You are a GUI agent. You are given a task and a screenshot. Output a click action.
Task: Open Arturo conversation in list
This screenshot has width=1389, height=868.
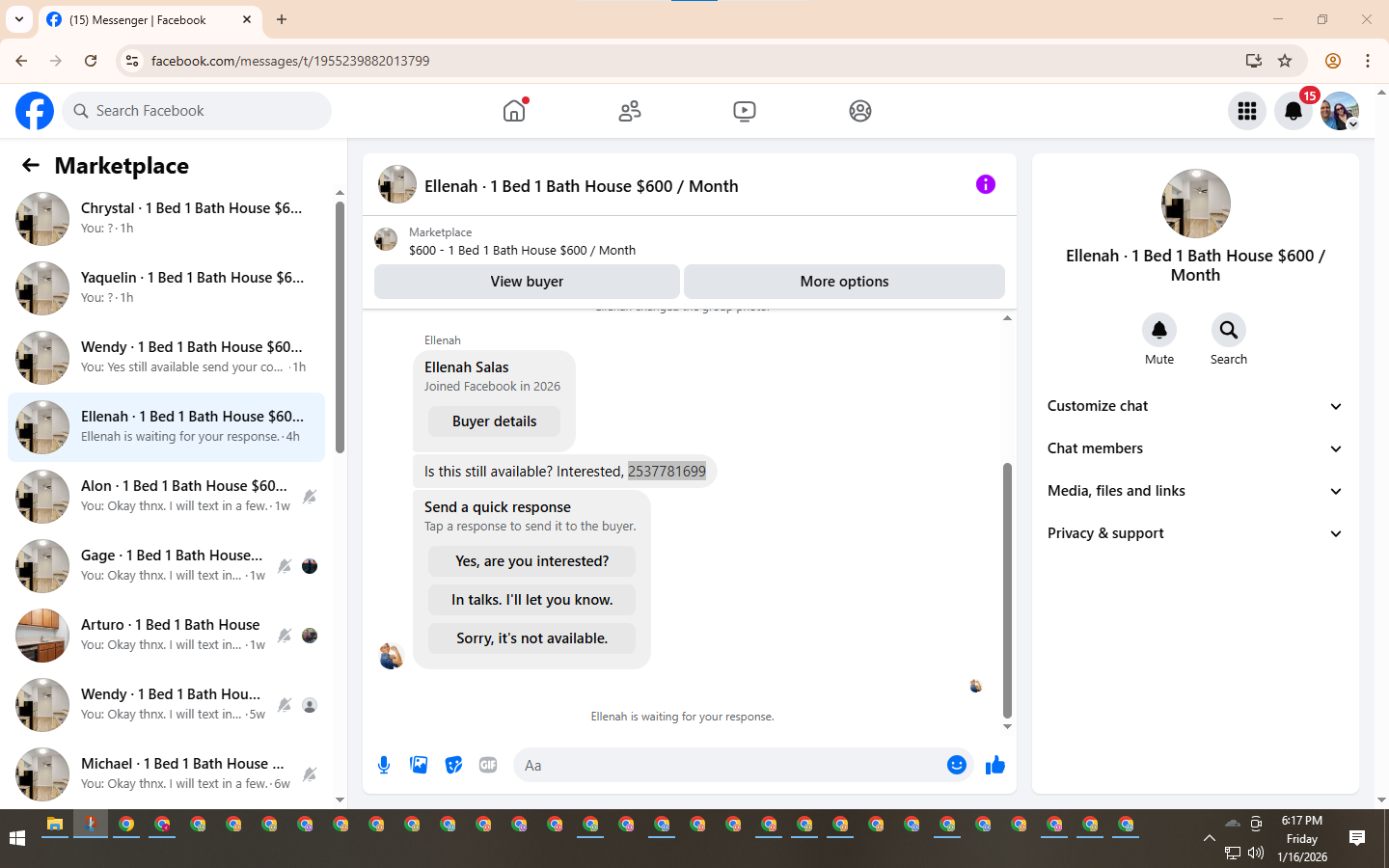click(x=166, y=636)
